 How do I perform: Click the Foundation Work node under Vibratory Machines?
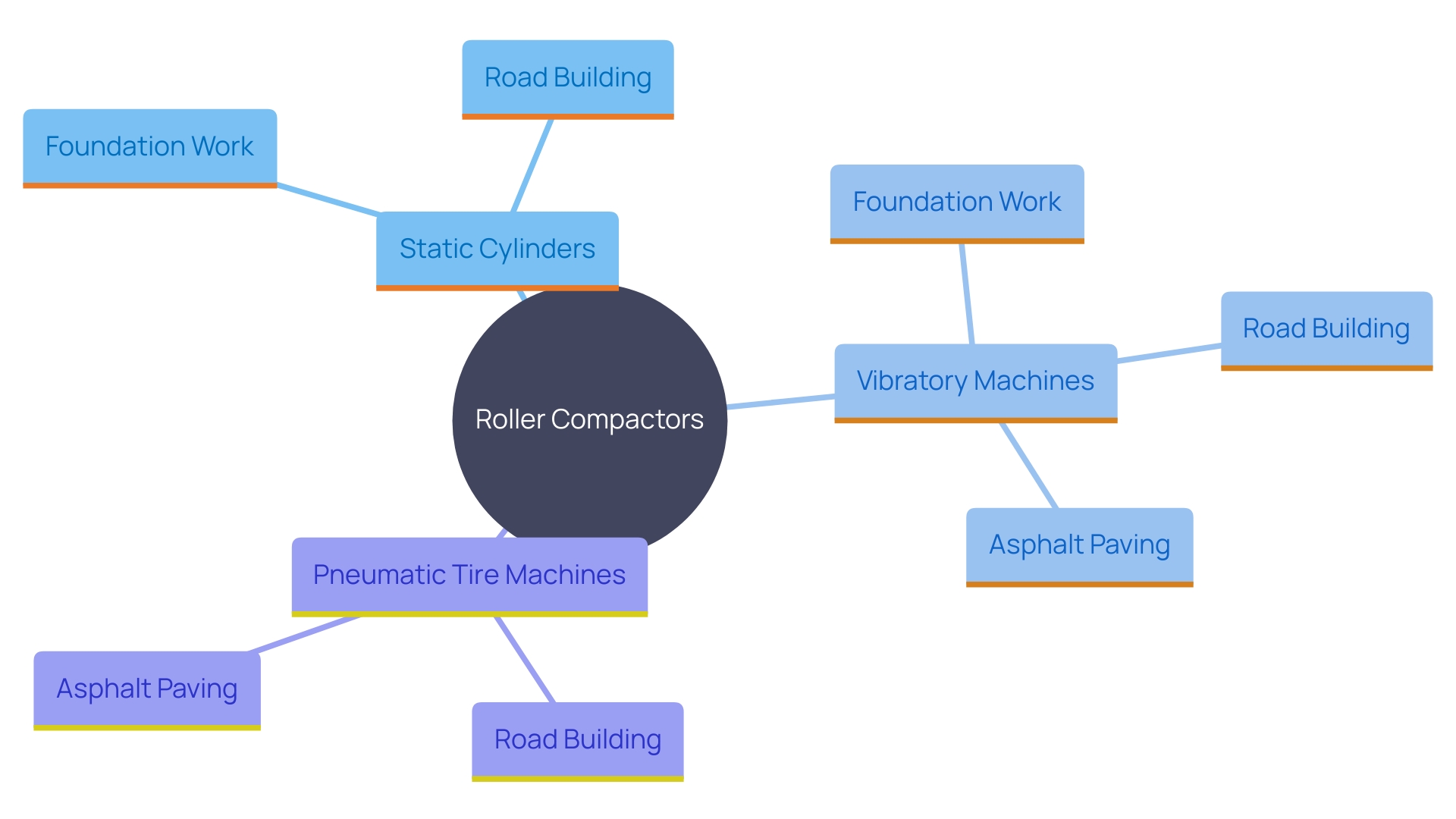click(951, 209)
